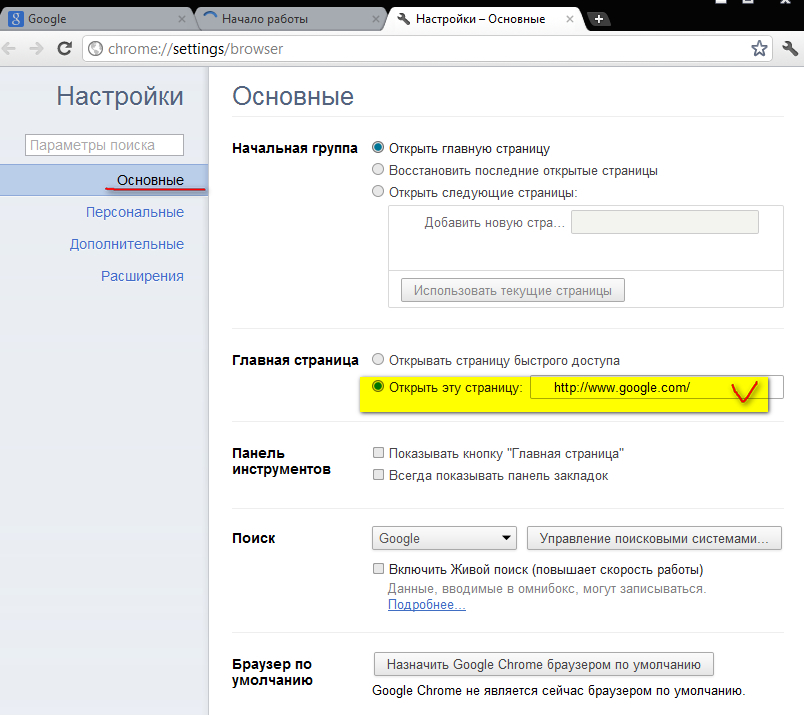The width and height of the screenshot is (804, 715).
Task: Click the Параметры поиска search field
Action: pos(104,145)
